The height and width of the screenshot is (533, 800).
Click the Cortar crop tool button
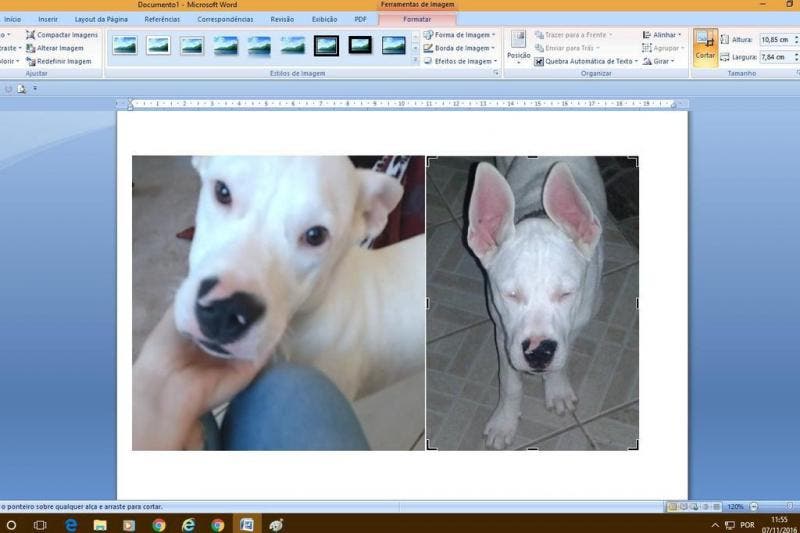click(x=705, y=47)
